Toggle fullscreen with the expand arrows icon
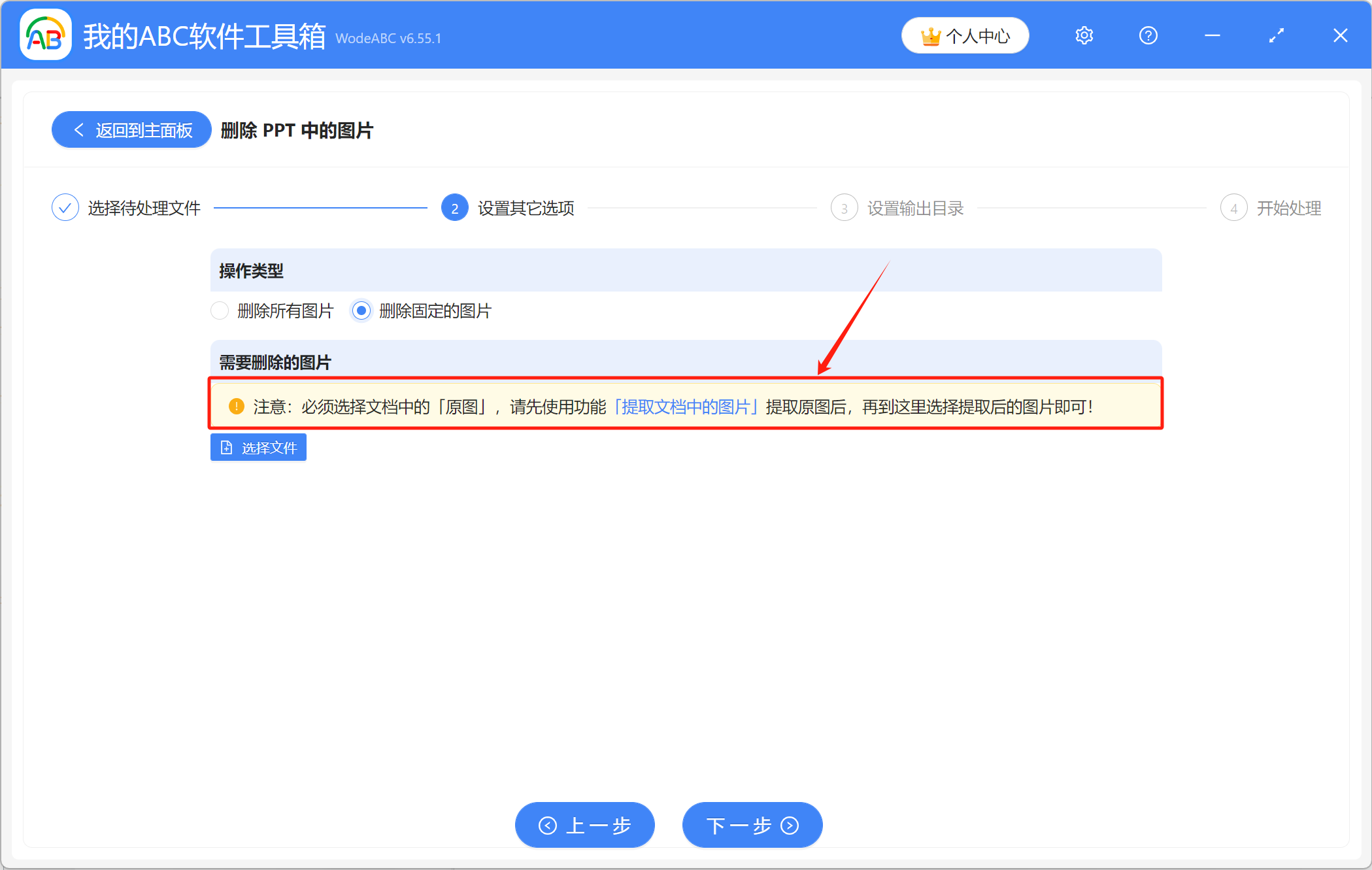The height and width of the screenshot is (870, 1372). pos(1276,36)
